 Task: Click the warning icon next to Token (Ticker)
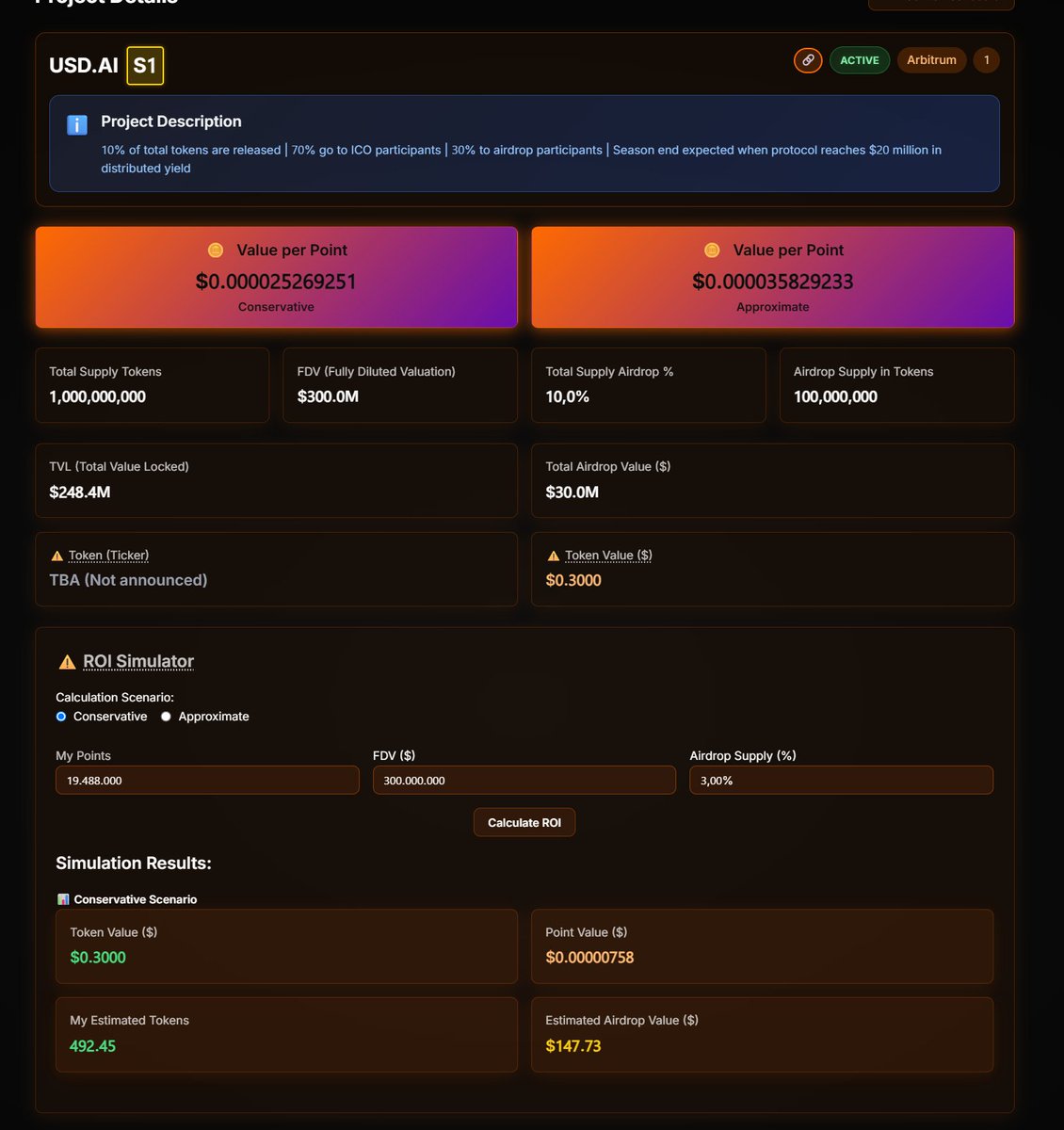pyautogui.click(x=56, y=555)
